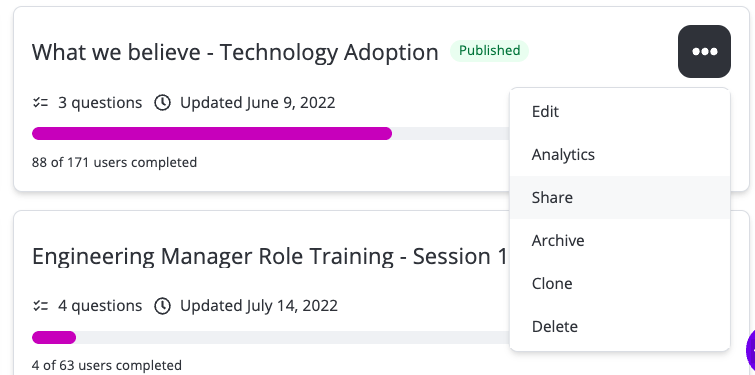Open What we believe - Technology Adoption title
Viewport: 755px width, 375px height.
click(235, 52)
